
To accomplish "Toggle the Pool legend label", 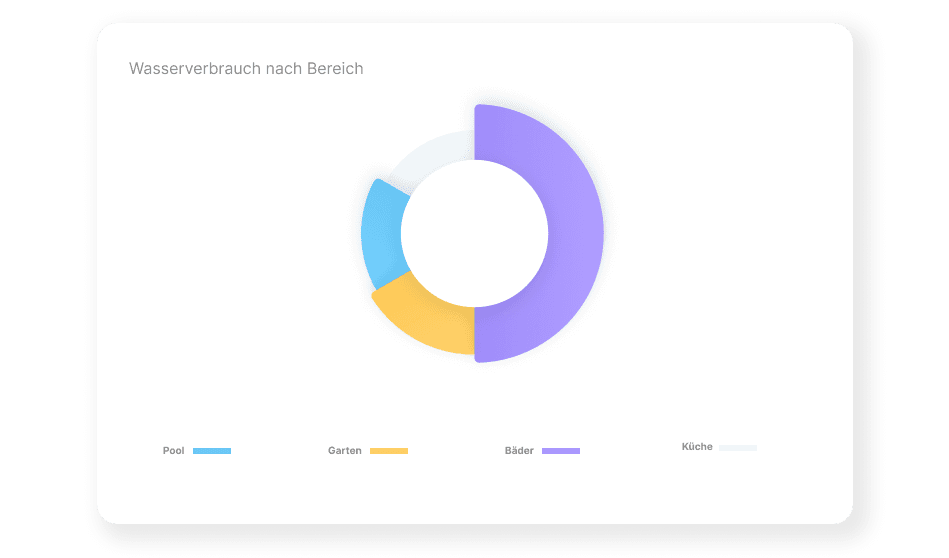I will tap(173, 451).
